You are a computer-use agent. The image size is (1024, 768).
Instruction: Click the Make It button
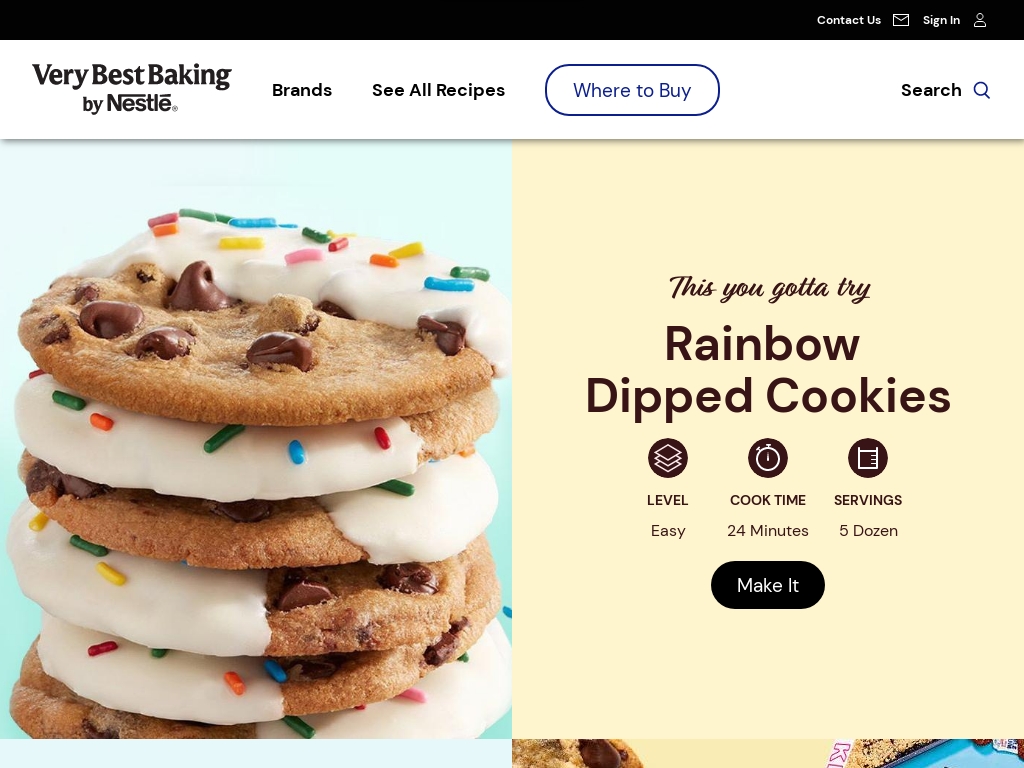click(767, 585)
